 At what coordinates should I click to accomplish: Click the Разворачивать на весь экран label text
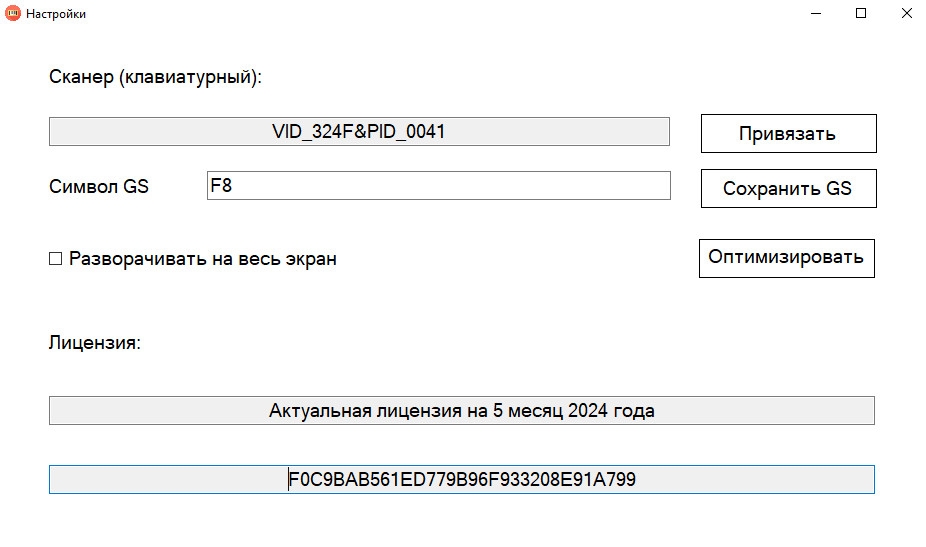(202, 259)
